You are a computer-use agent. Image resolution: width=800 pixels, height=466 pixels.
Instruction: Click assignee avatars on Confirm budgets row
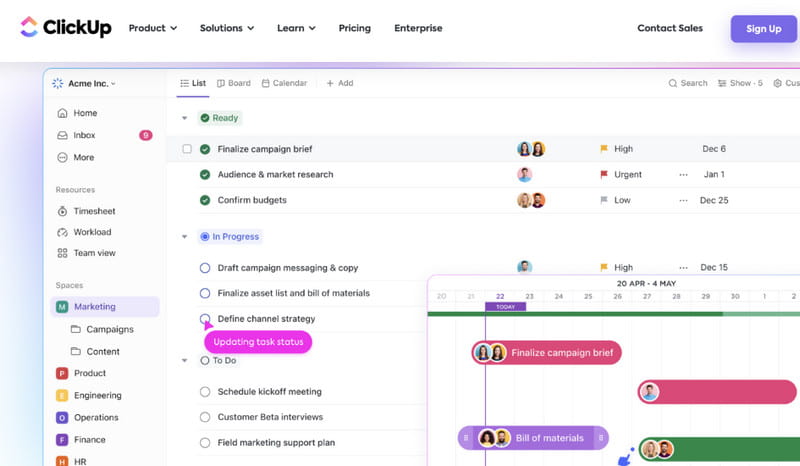tap(531, 200)
